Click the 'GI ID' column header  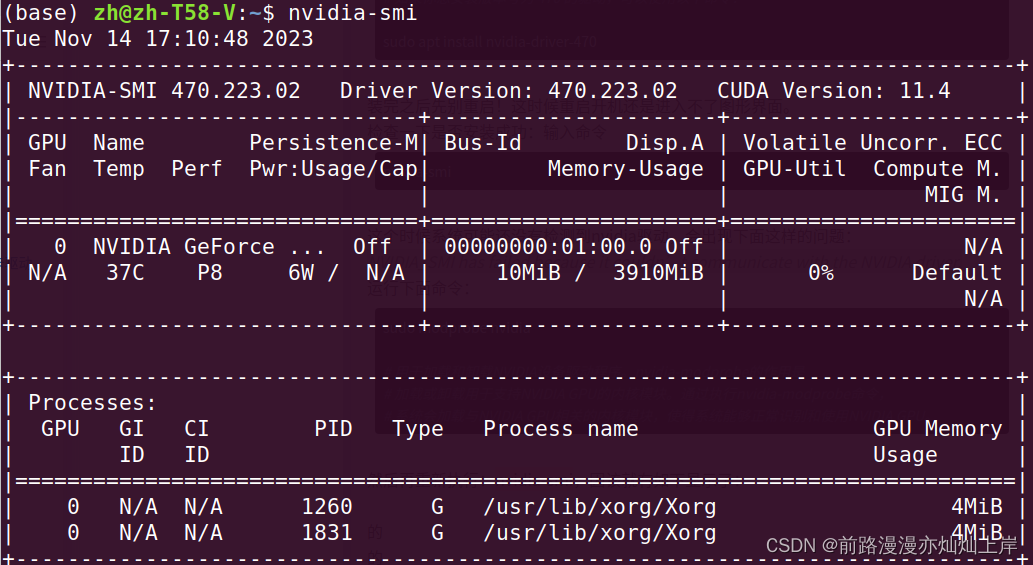click(x=132, y=441)
